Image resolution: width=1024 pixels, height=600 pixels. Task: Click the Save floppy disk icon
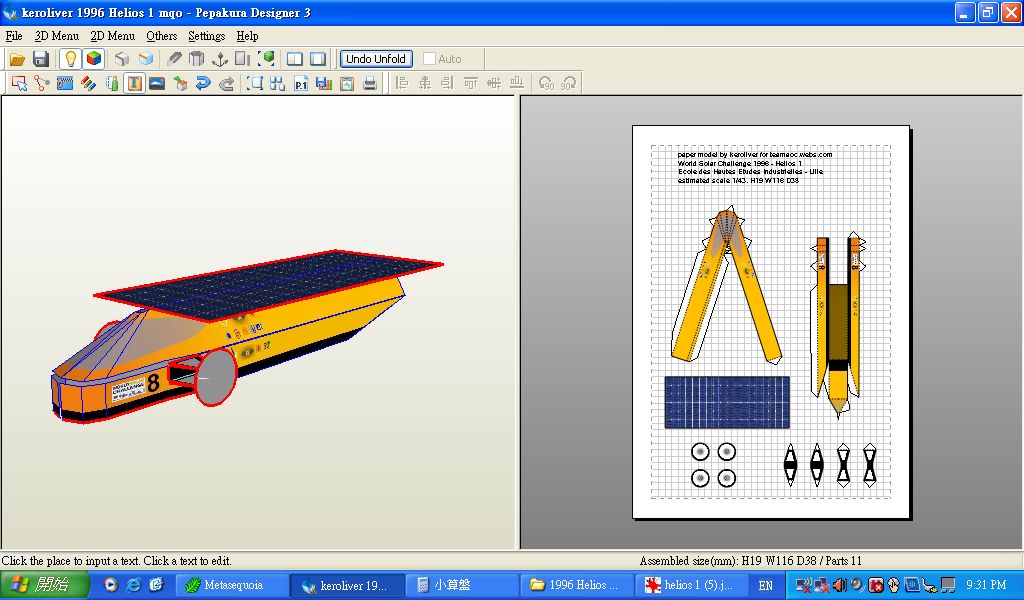pos(41,59)
